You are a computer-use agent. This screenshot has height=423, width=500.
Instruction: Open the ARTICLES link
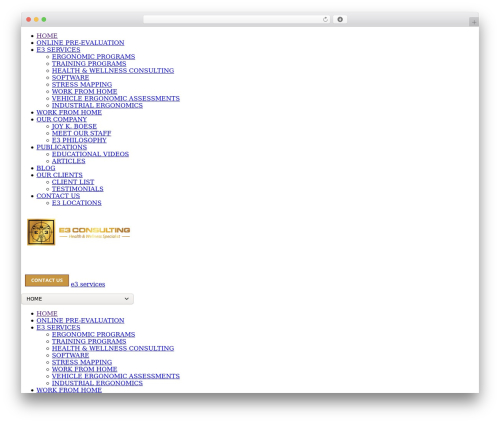[x=69, y=161]
